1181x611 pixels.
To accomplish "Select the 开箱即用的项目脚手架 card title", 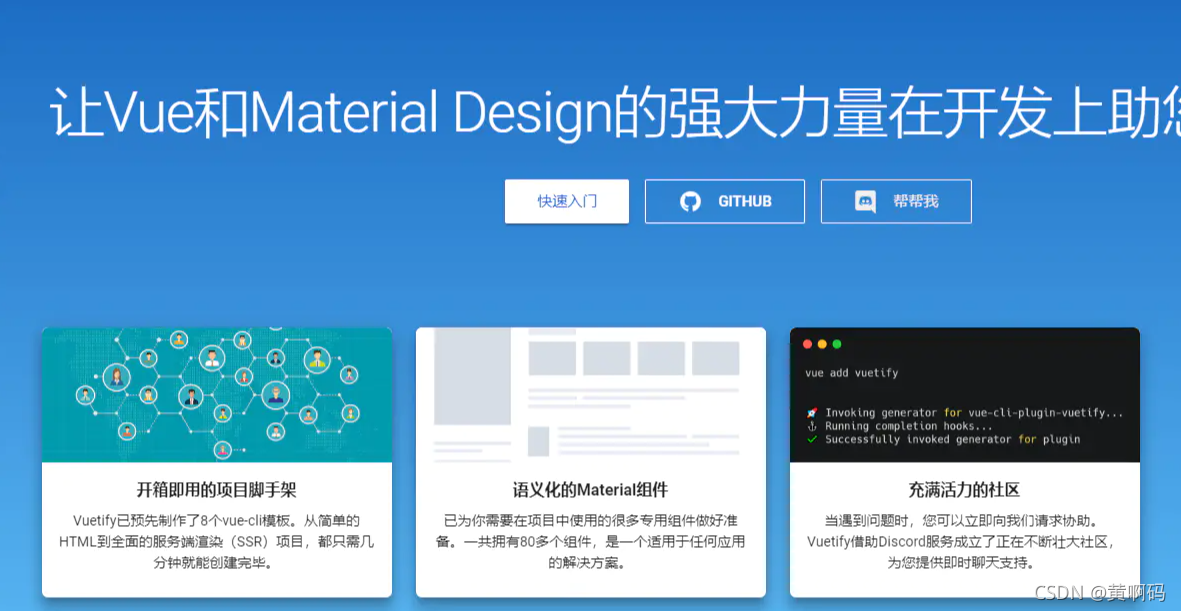I will pyautogui.click(x=217, y=490).
